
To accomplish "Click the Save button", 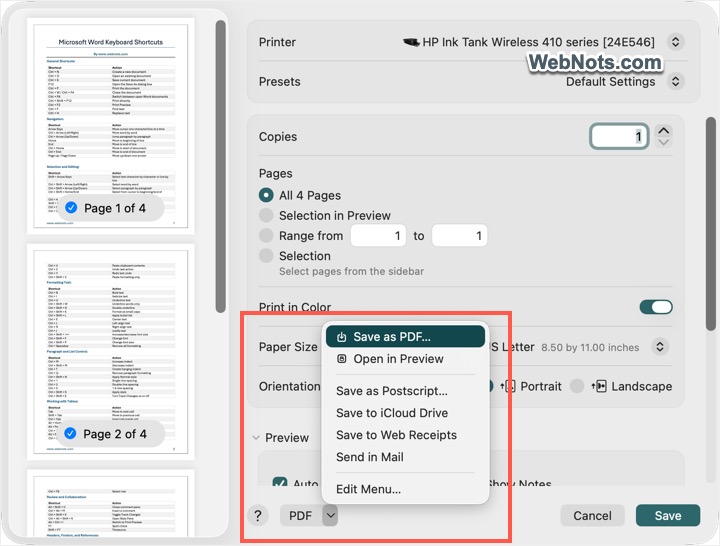I will click(x=668, y=516).
